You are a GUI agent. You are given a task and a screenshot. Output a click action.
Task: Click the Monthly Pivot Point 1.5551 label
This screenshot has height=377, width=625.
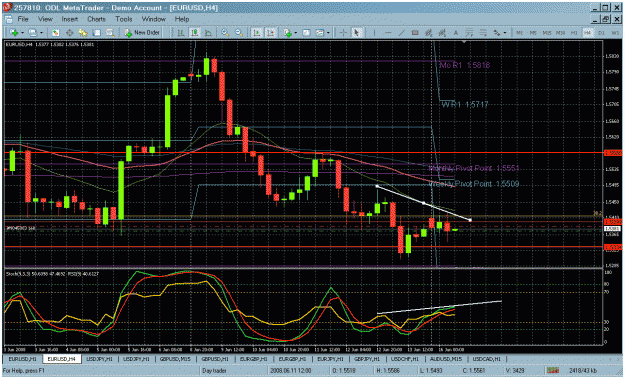(474, 168)
